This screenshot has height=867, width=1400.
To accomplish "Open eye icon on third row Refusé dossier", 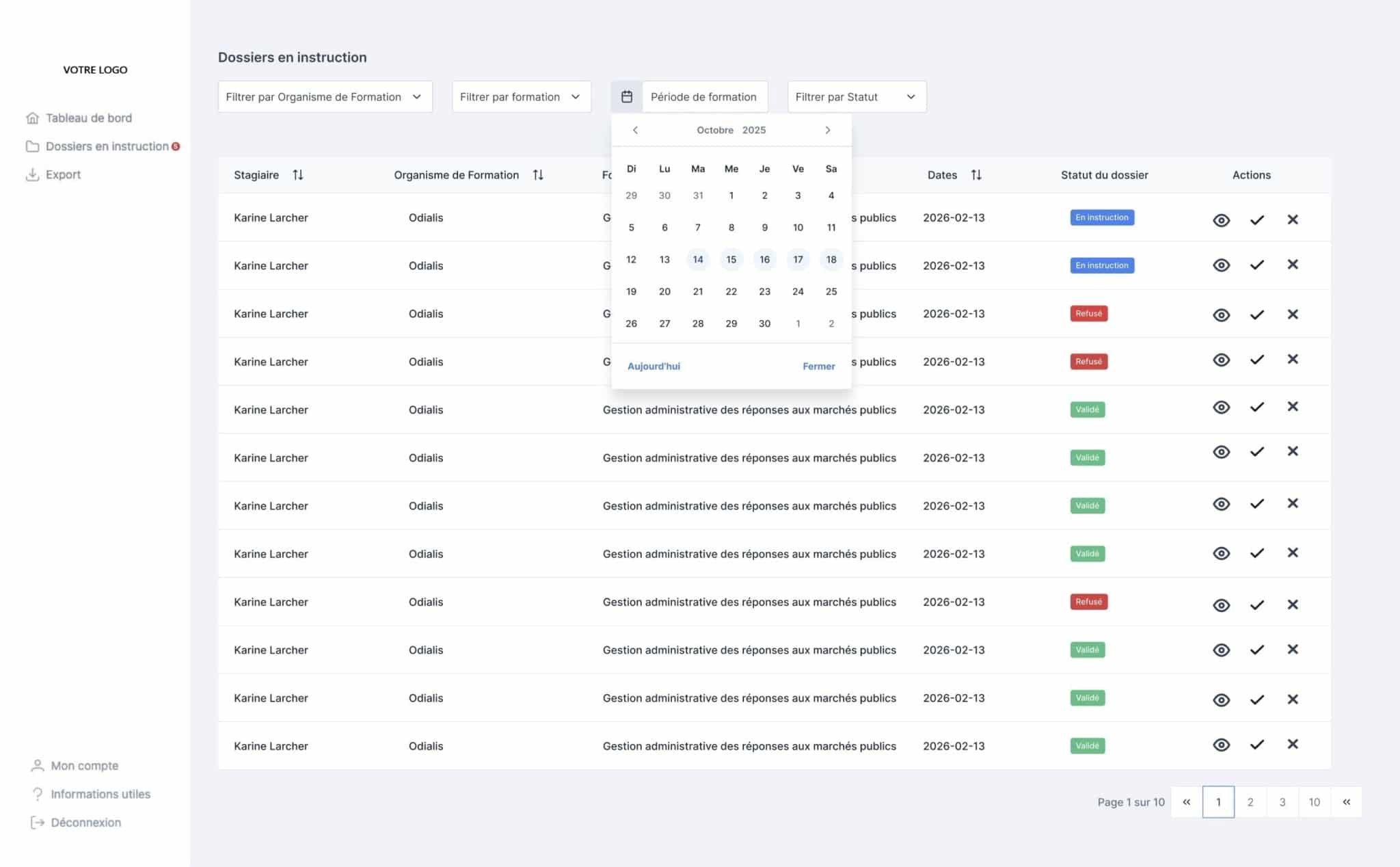I will pos(1222,315).
